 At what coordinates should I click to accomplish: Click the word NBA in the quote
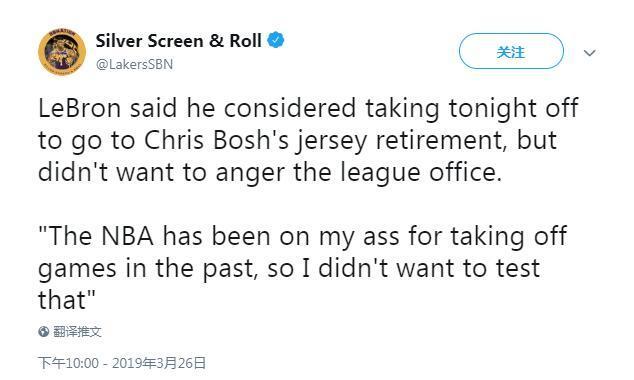(x=127, y=236)
